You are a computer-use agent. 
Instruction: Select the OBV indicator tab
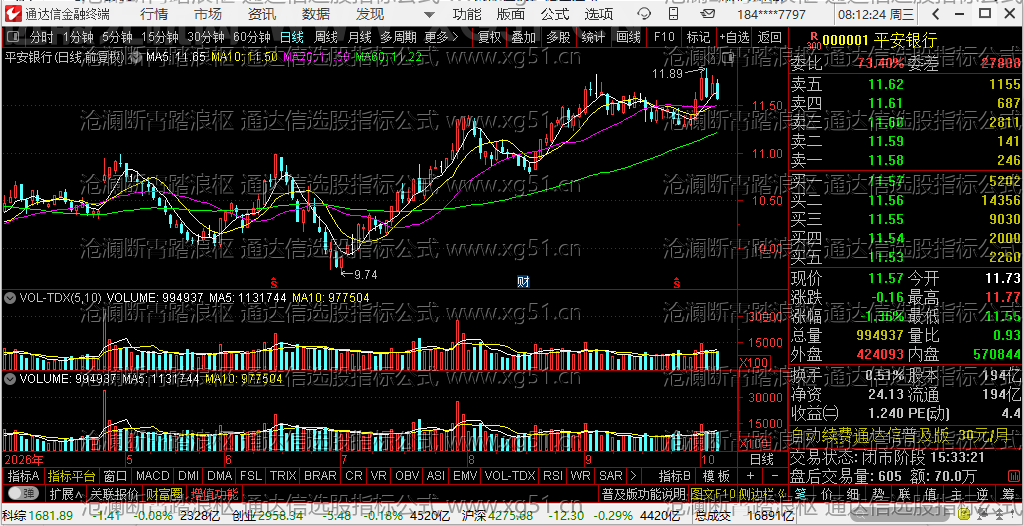pos(408,476)
